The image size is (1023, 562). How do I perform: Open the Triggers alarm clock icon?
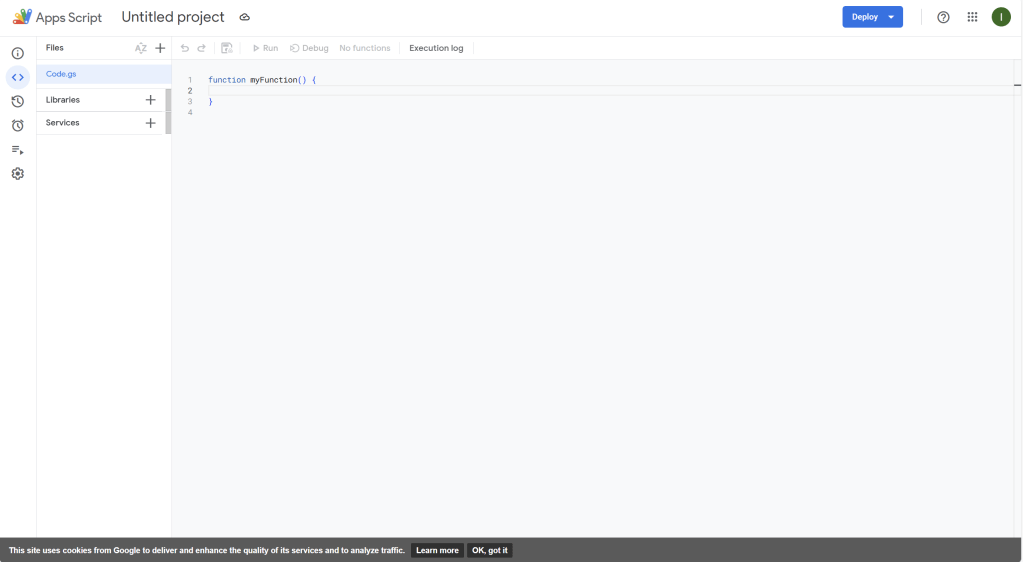pyautogui.click(x=17, y=125)
